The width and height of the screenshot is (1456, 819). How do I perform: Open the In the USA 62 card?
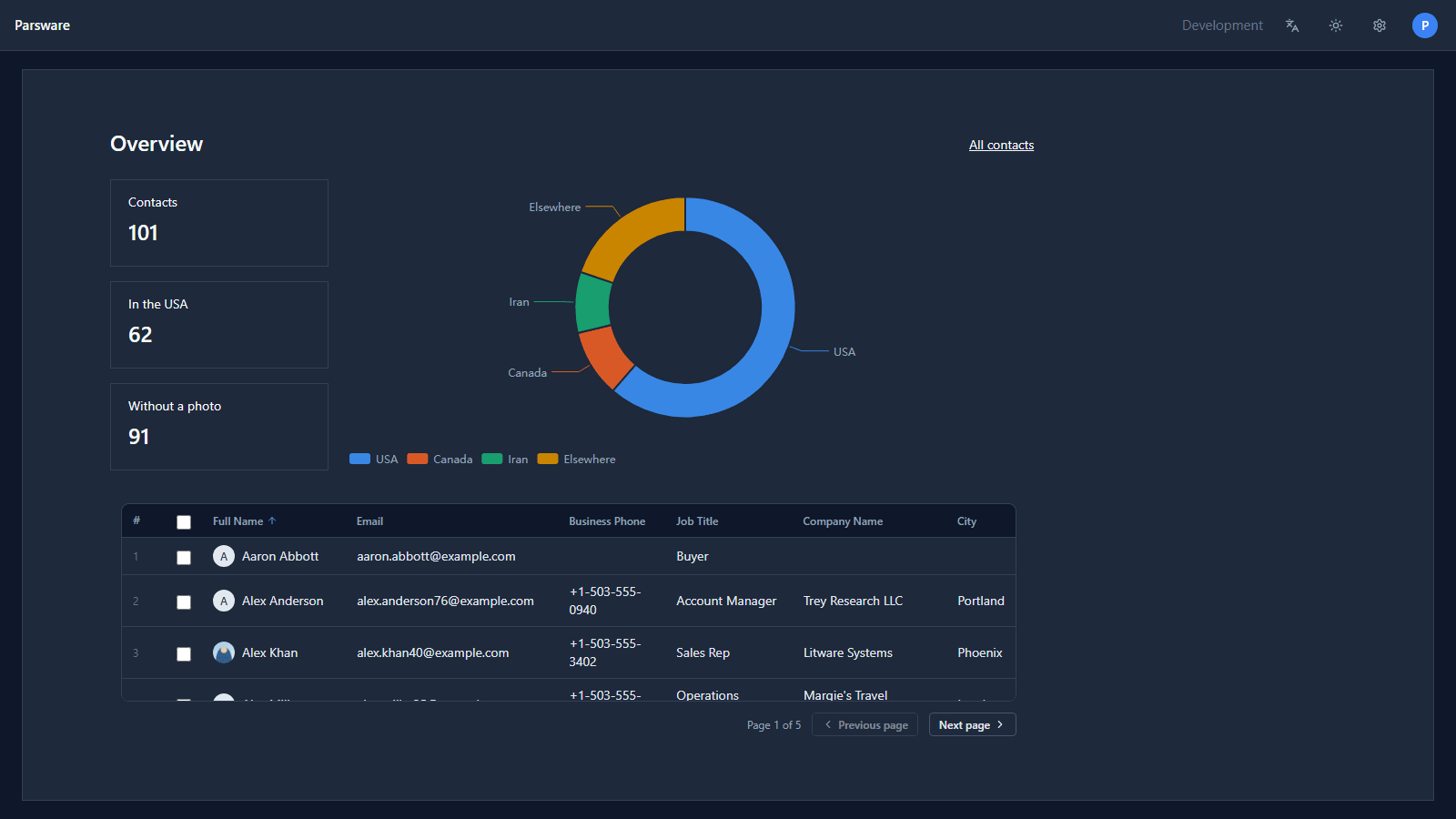click(219, 325)
